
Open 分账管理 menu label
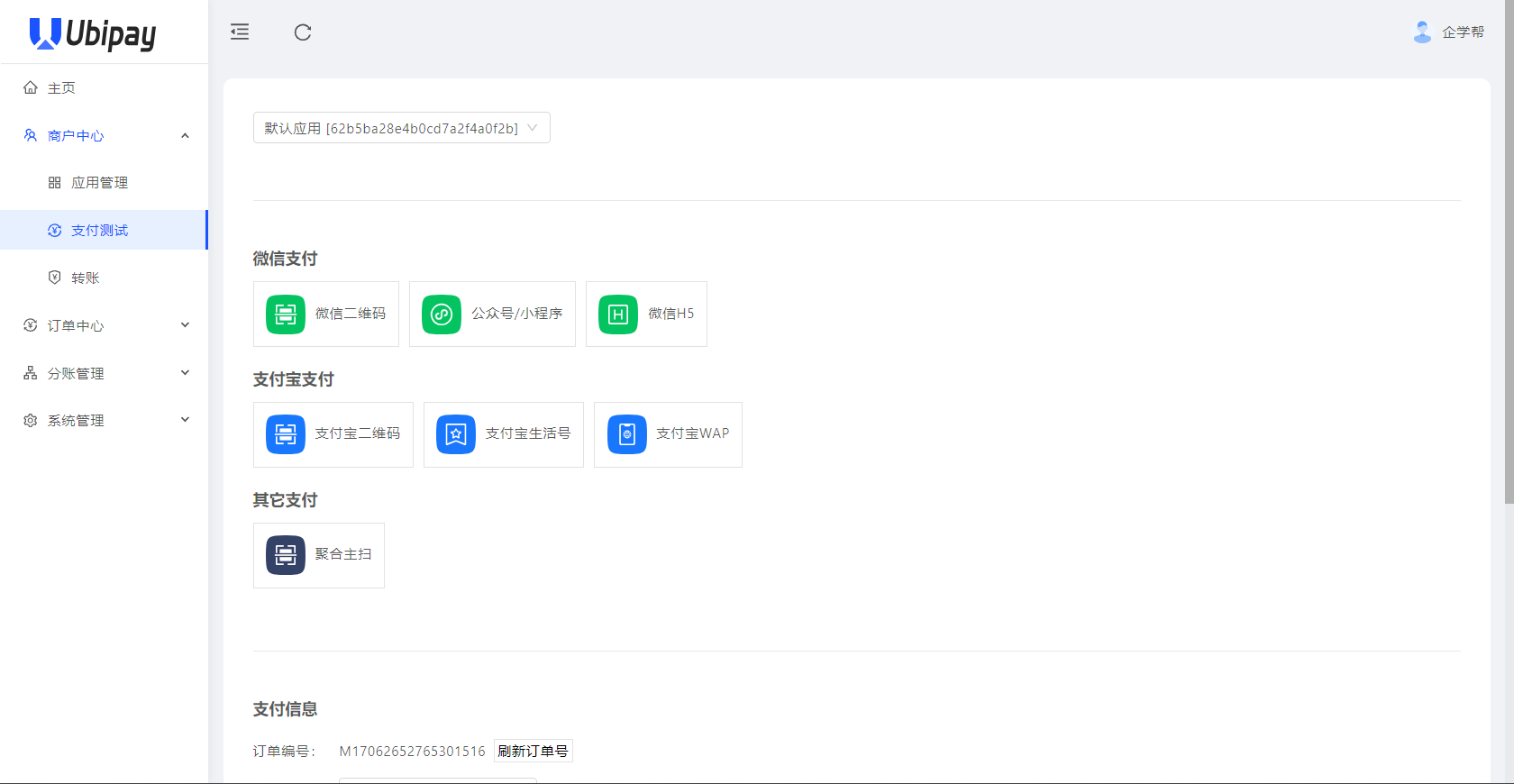(x=76, y=373)
